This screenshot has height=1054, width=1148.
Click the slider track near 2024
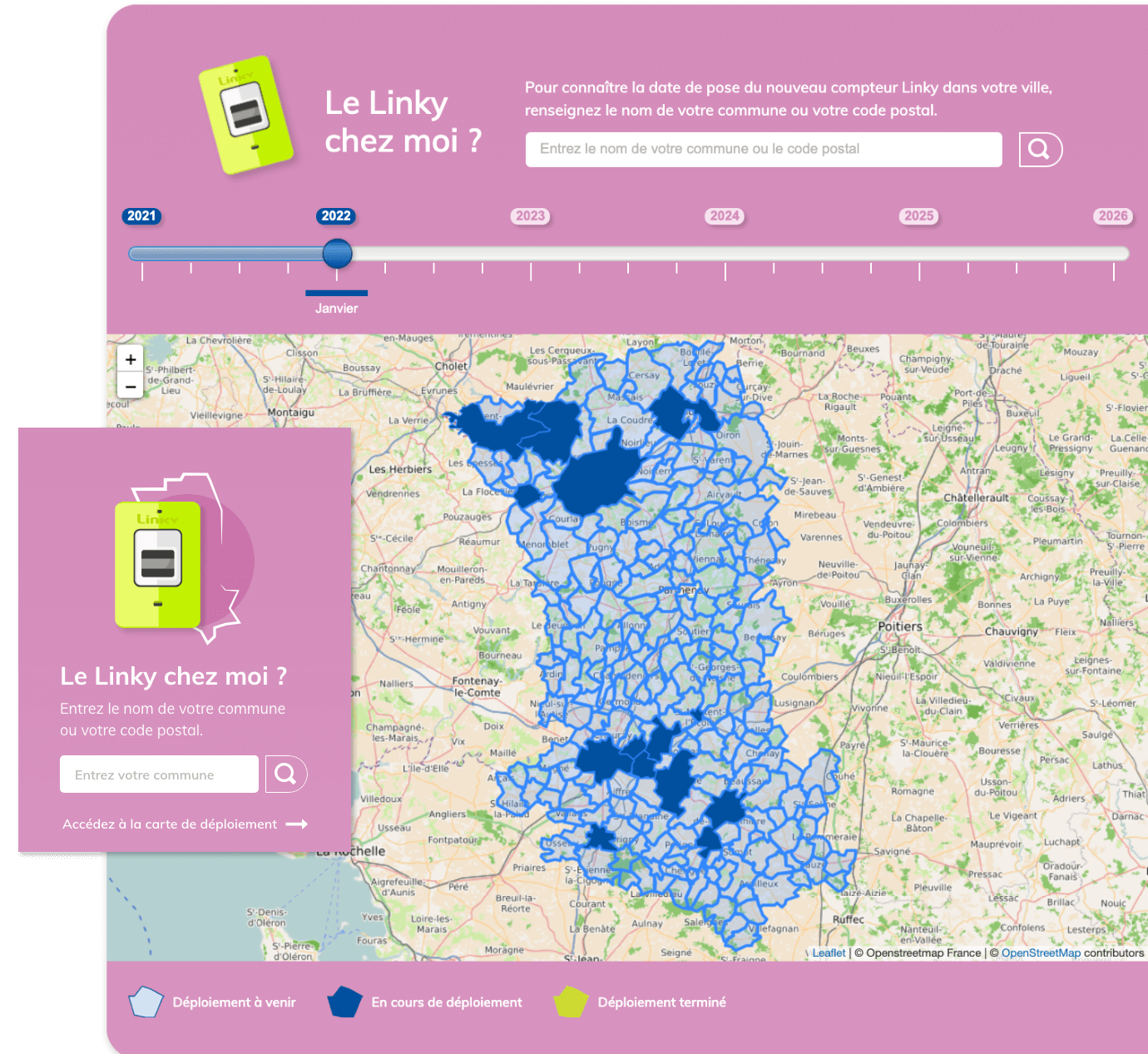[725, 254]
